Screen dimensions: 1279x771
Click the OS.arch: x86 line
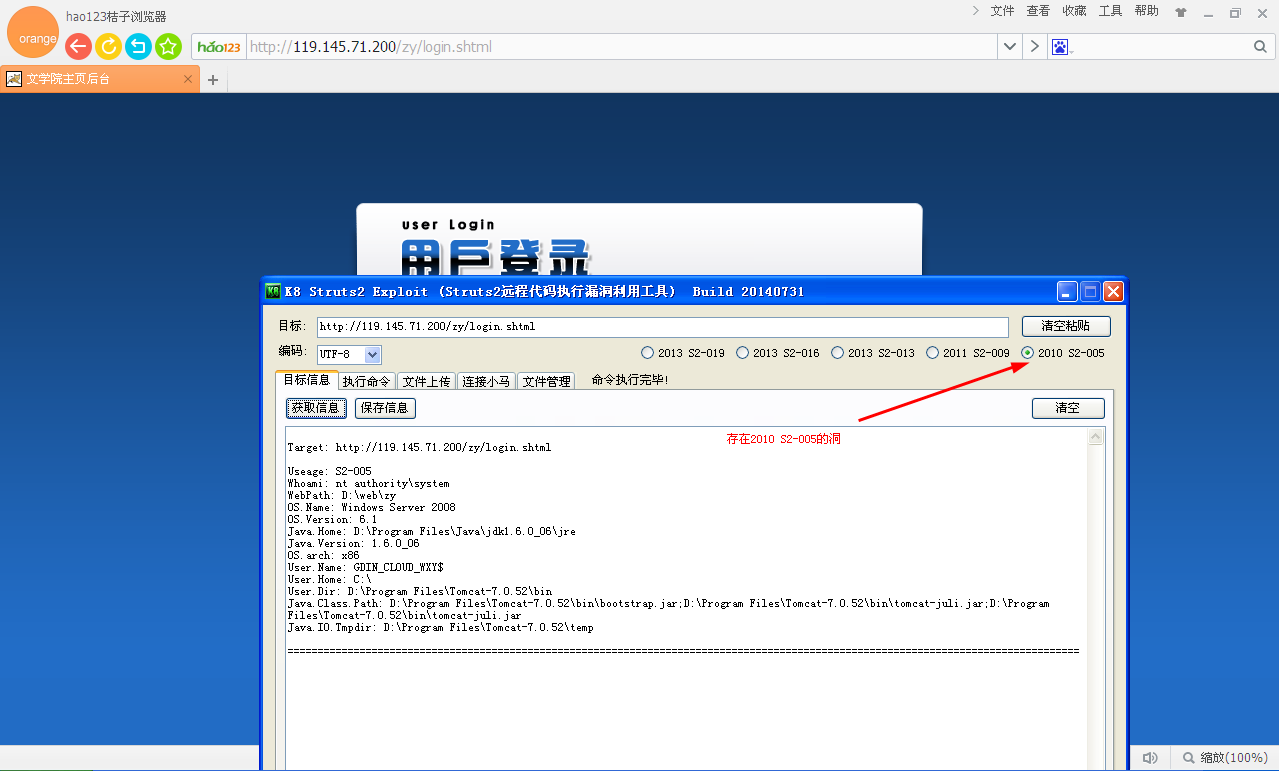tap(323, 555)
